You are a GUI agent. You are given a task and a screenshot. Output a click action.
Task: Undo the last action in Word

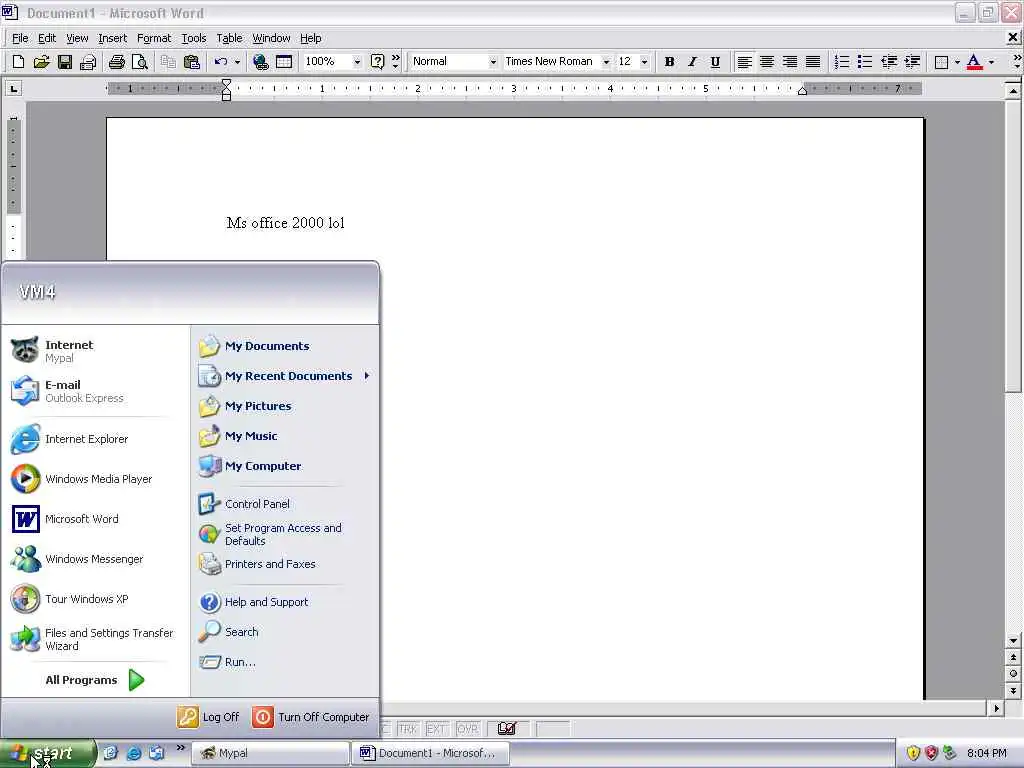coord(221,61)
